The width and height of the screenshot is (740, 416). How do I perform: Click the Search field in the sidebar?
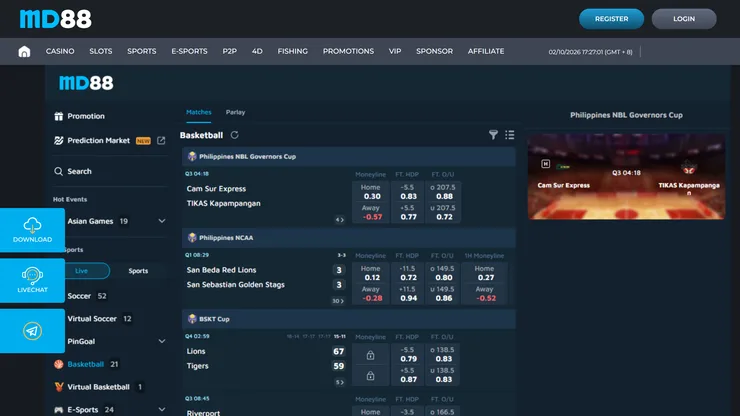[109, 171]
